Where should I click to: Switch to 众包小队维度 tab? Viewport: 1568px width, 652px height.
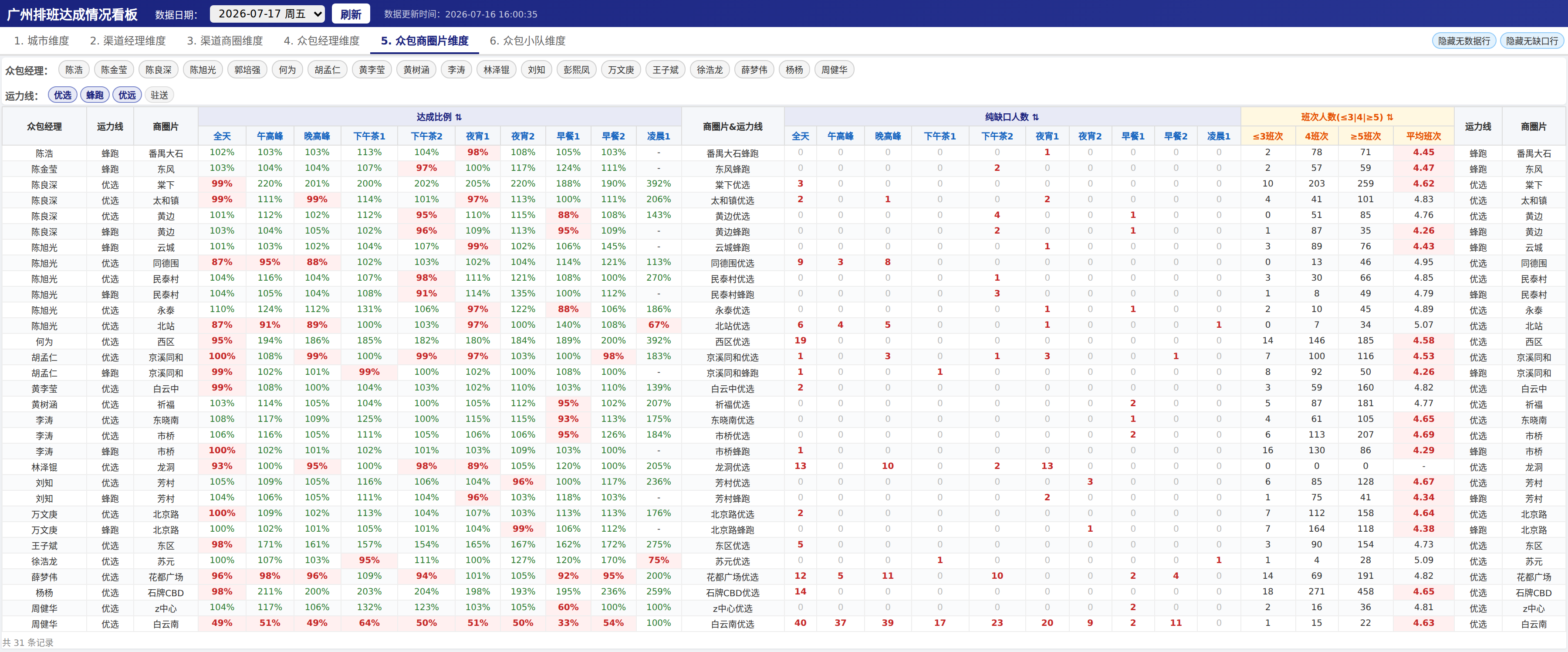click(528, 41)
